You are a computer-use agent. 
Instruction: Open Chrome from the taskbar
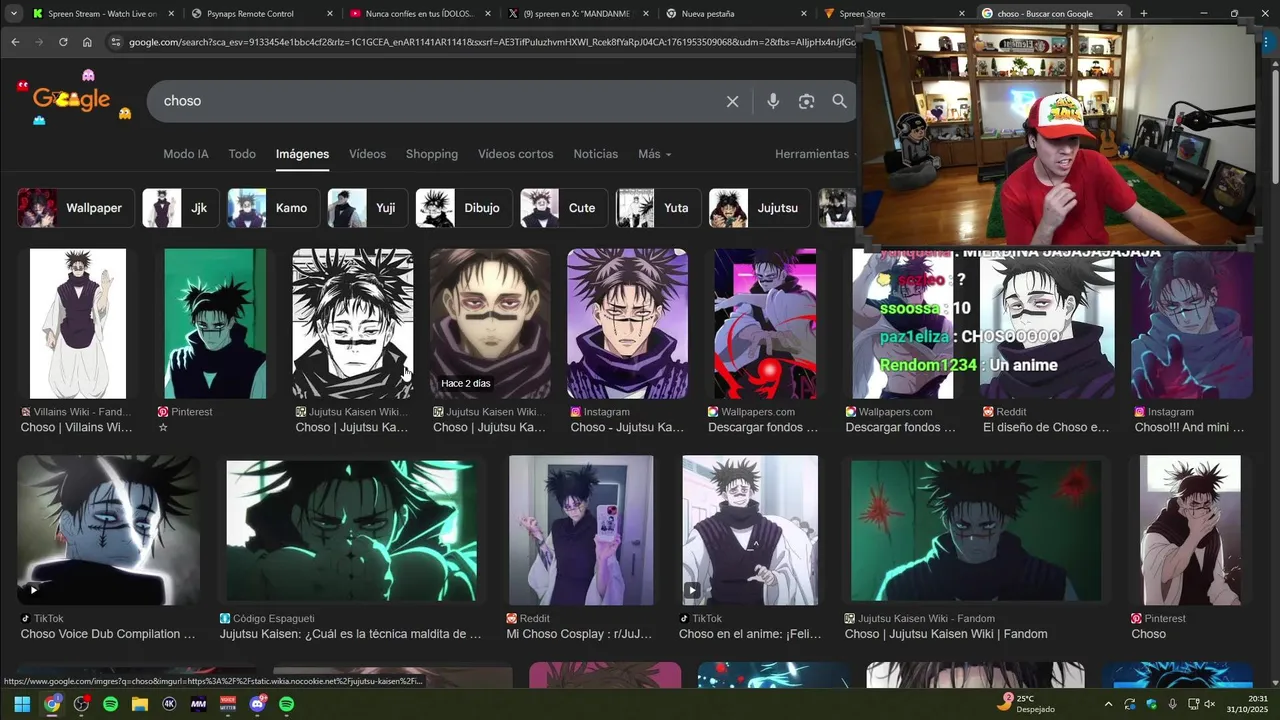[x=52, y=704]
